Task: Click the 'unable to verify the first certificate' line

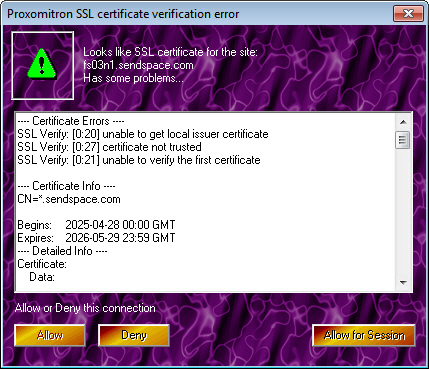Action: click(x=139, y=160)
